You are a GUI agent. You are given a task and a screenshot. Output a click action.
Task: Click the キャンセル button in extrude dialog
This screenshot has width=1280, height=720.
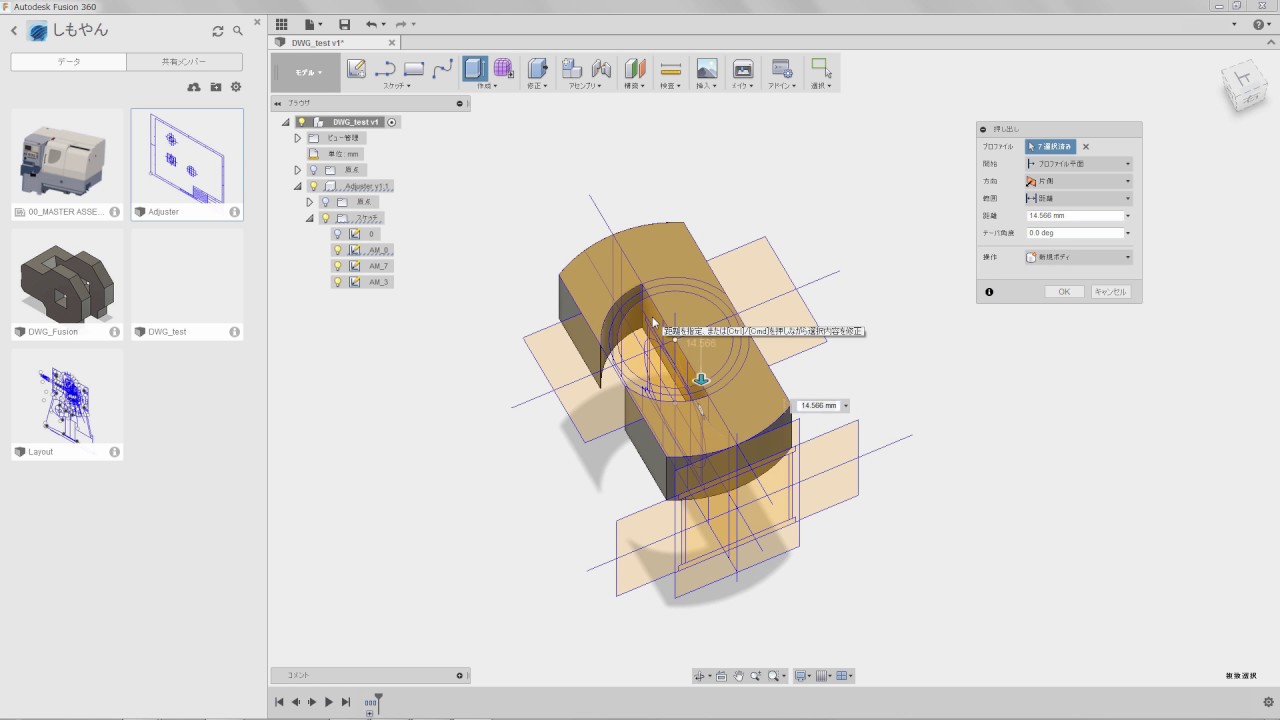pyautogui.click(x=1110, y=292)
